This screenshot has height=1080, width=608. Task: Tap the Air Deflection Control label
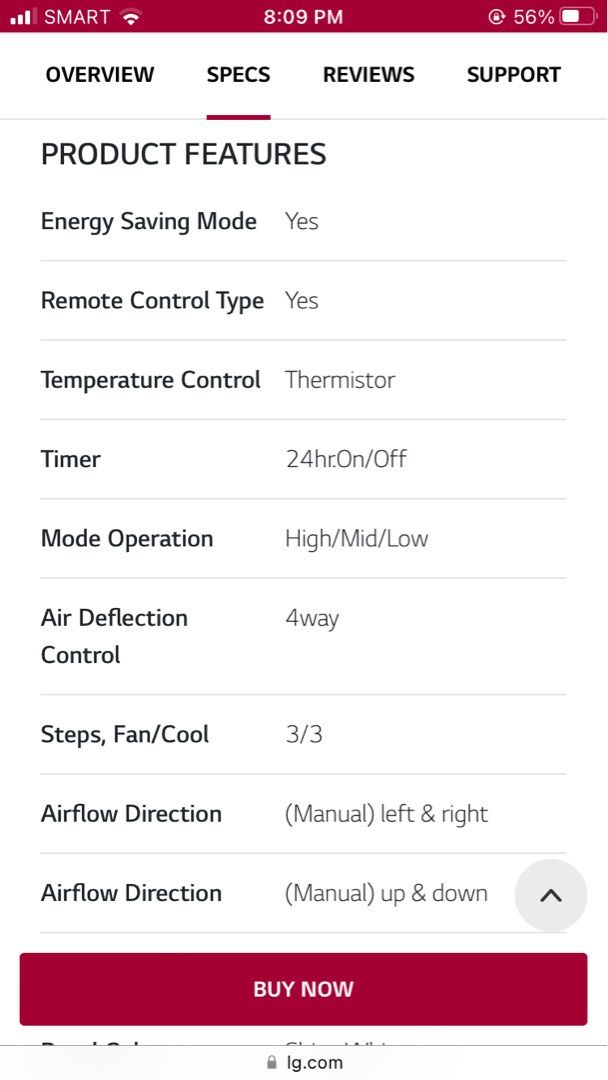pos(114,636)
